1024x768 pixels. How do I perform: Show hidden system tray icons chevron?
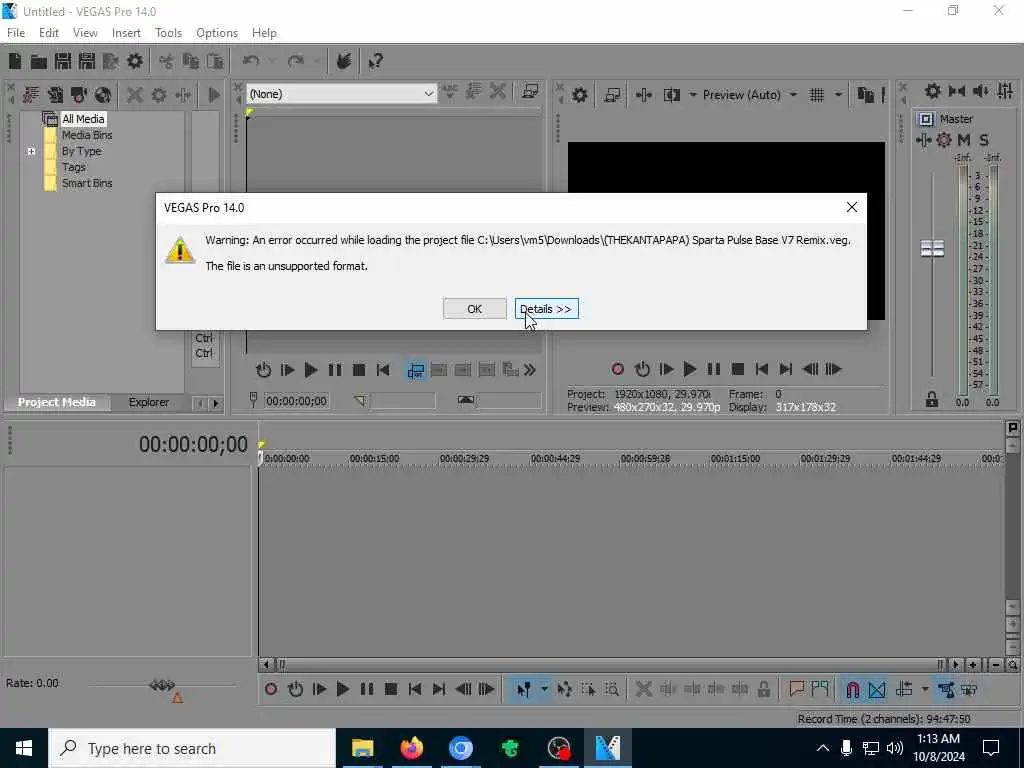point(823,748)
